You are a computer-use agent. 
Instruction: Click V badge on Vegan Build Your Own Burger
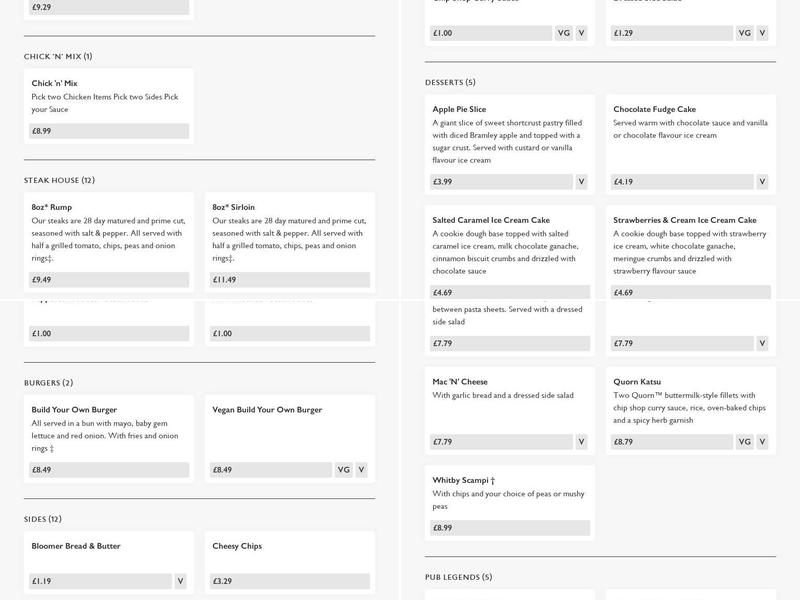tap(361, 470)
